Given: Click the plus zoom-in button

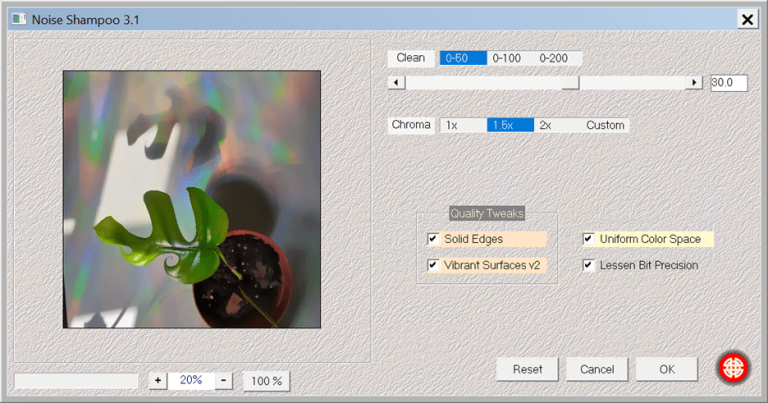Looking at the screenshot, I should [158, 381].
